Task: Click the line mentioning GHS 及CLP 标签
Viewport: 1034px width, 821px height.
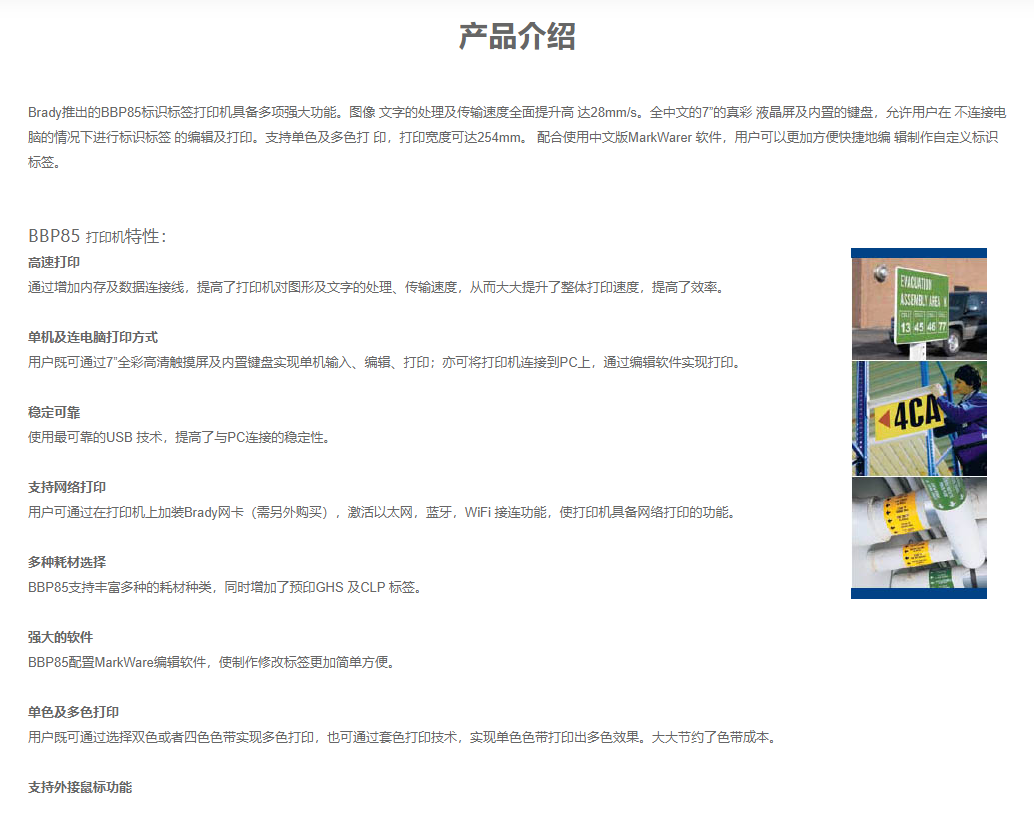Action: pyautogui.click(x=225, y=587)
